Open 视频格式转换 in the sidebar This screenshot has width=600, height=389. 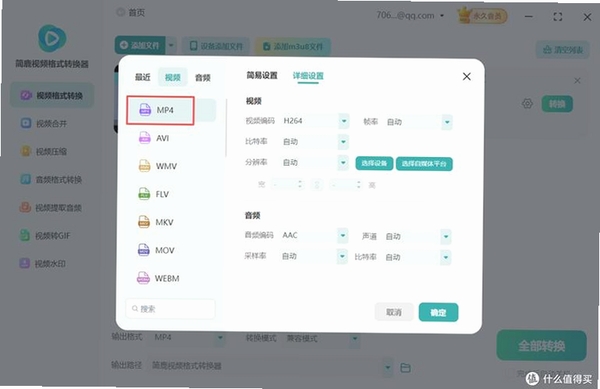[52, 95]
